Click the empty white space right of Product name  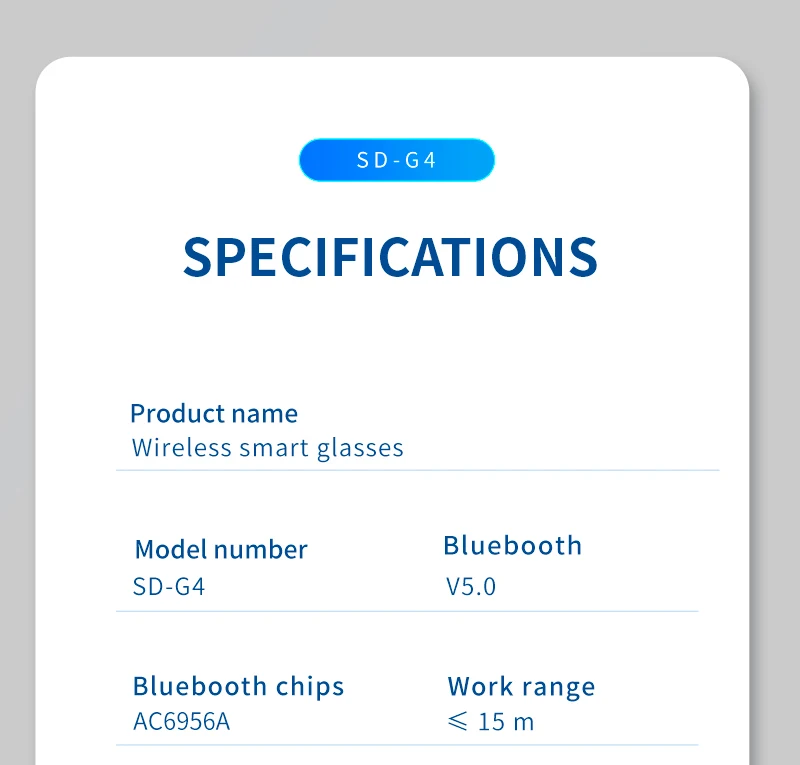[x=520, y=413]
